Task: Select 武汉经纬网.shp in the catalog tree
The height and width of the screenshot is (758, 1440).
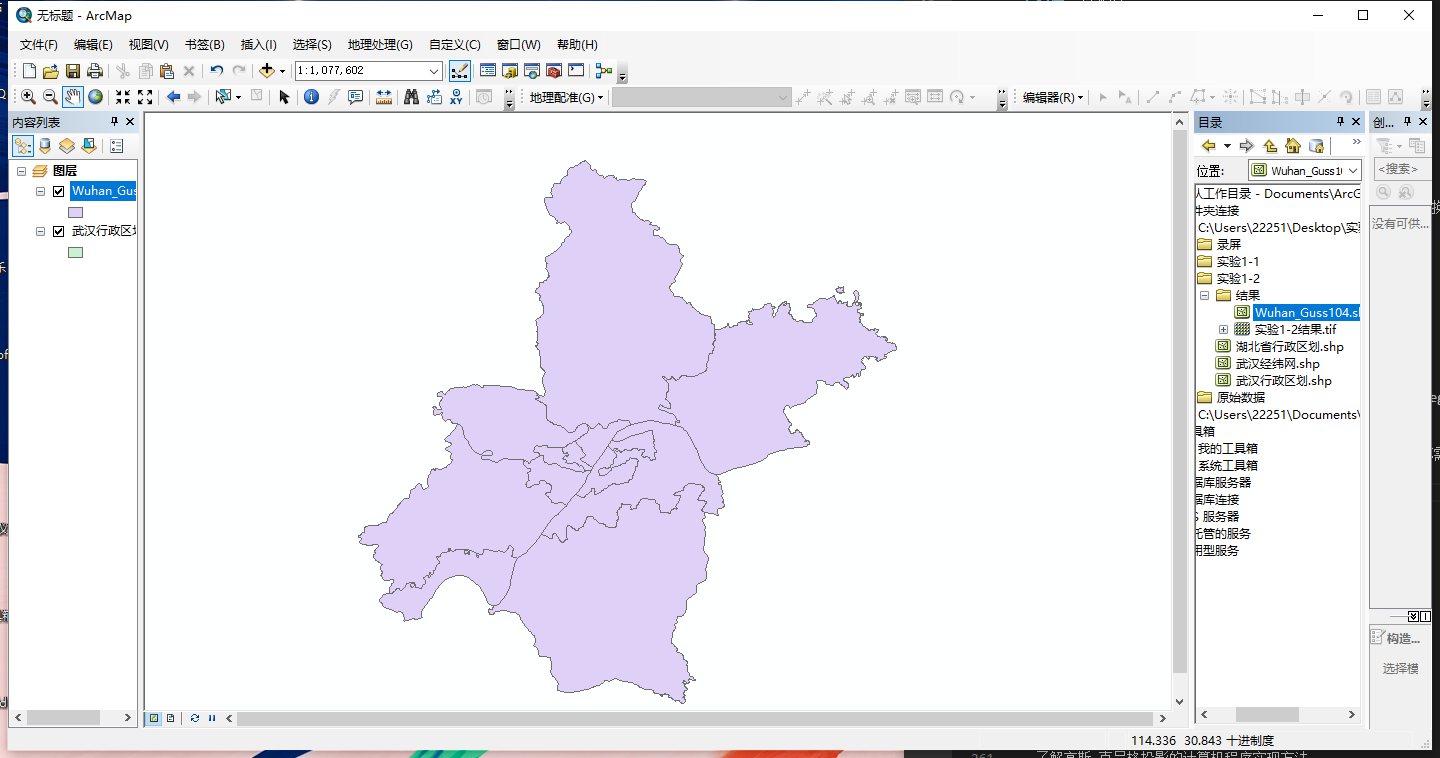Action: coord(1277,364)
